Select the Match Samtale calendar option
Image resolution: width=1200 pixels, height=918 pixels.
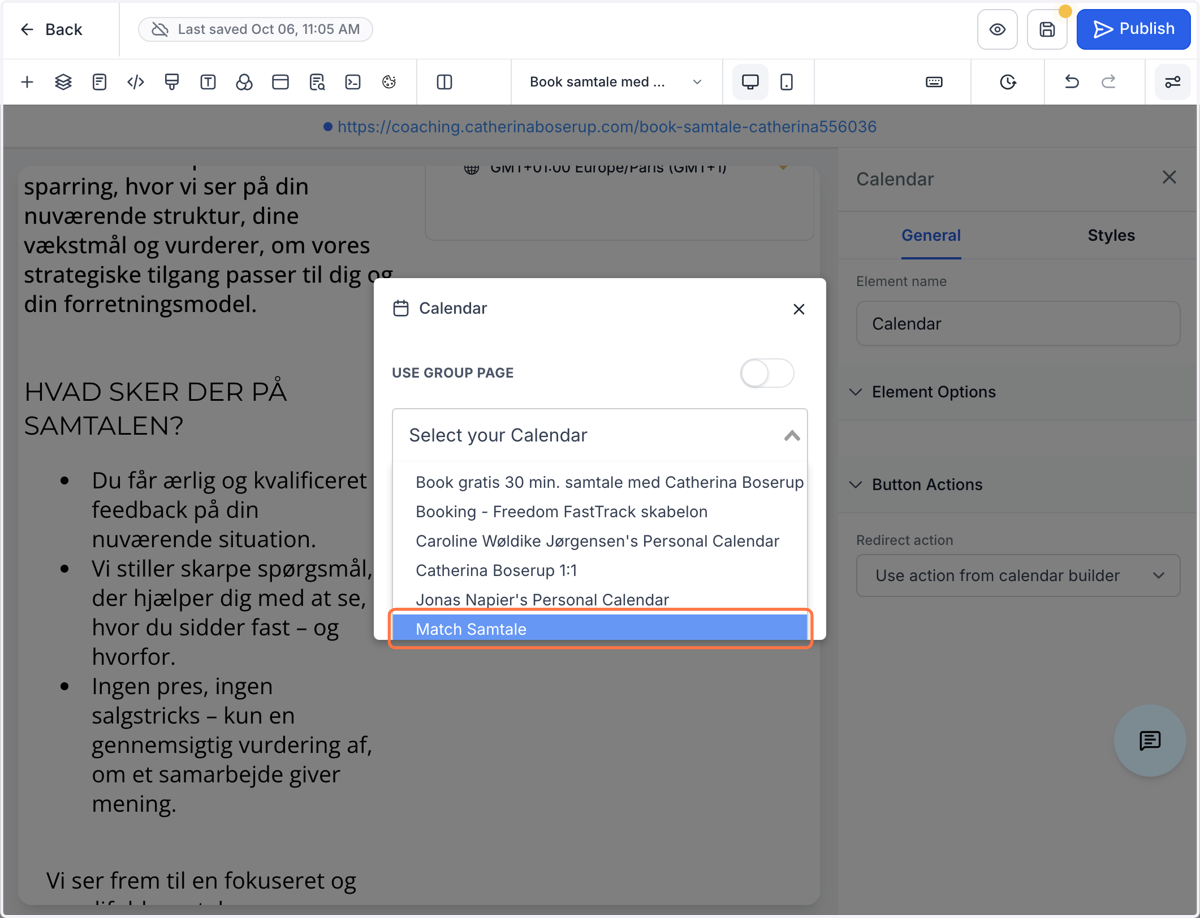tap(600, 629)
